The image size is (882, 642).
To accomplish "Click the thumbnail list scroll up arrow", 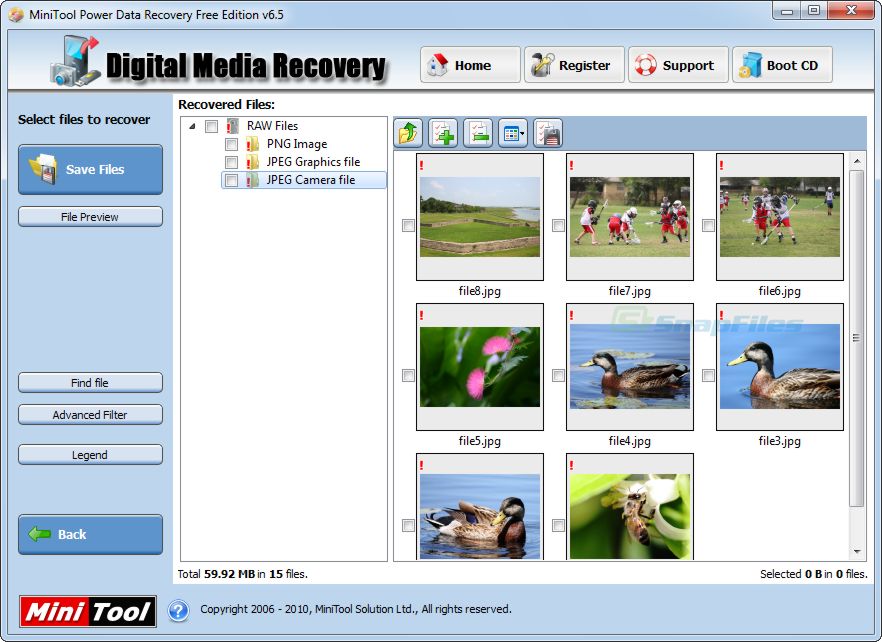I will click(x=857, y=161).
